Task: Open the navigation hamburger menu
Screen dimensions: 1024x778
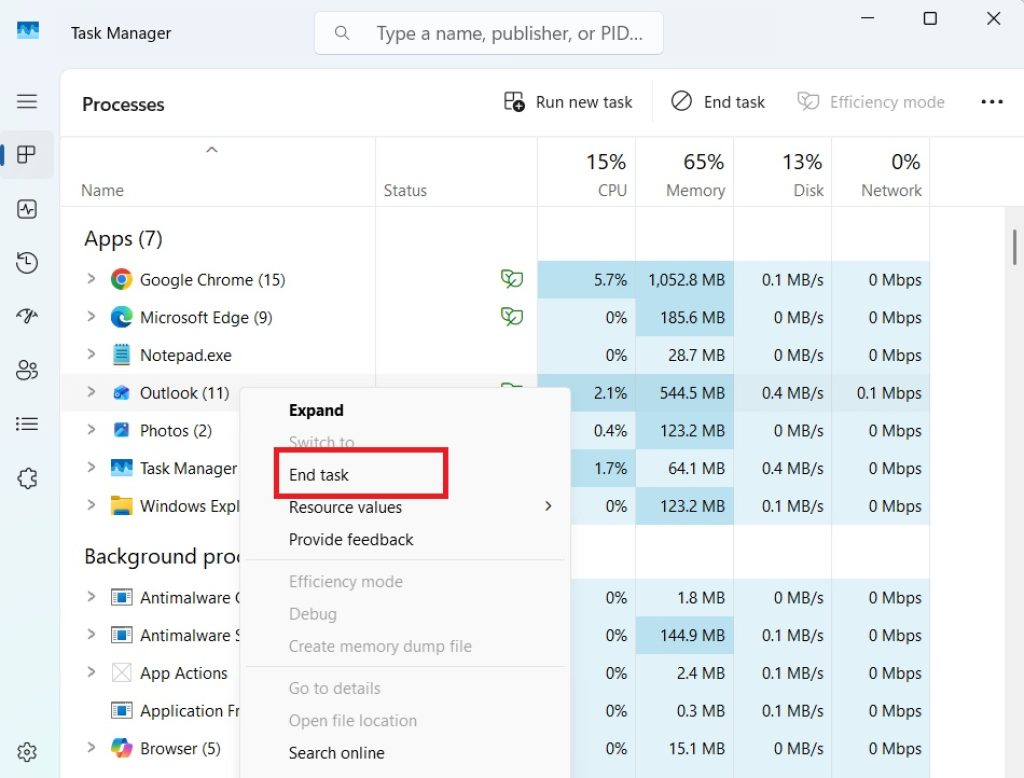Action: pyautogui.click(x=27, y=101)
